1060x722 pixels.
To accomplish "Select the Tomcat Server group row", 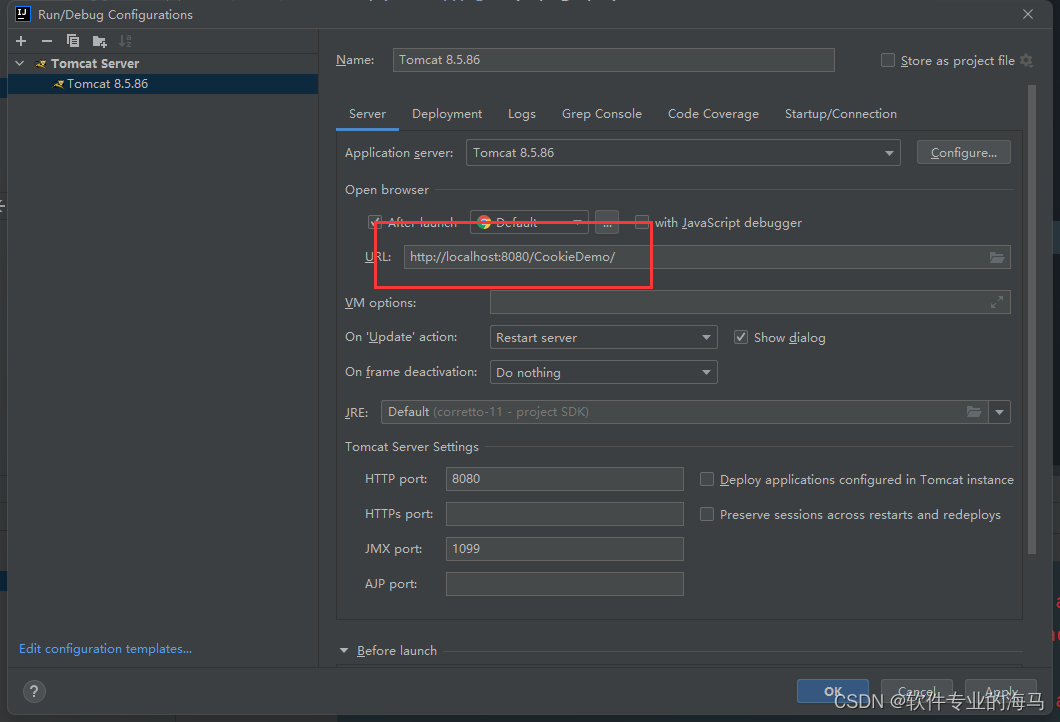I will pyautogui.click(x=162, y=64).
